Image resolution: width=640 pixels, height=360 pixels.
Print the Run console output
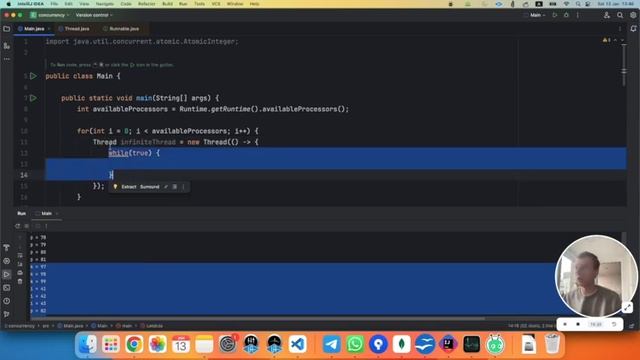20,273
